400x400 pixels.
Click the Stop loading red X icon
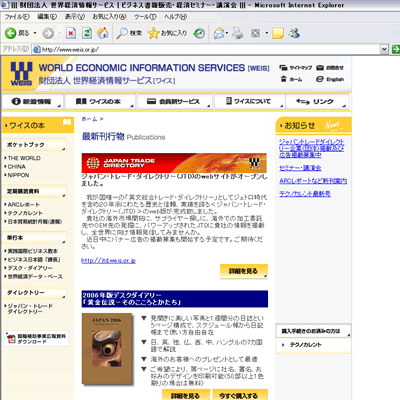[71, 33]
